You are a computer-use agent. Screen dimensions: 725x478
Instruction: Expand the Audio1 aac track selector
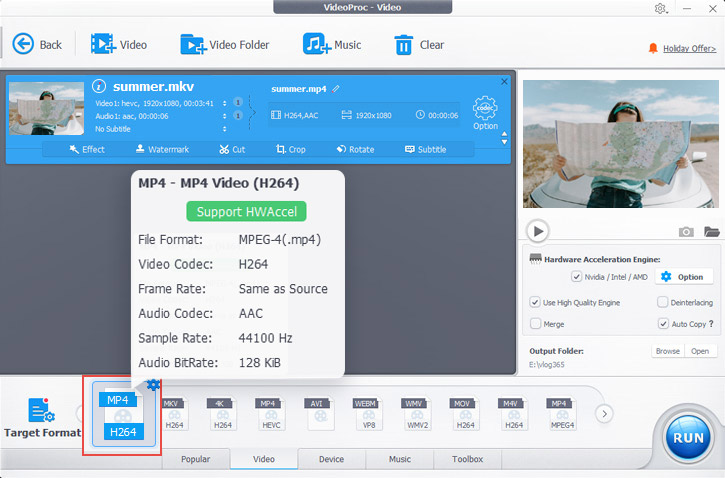click(224, 116)
